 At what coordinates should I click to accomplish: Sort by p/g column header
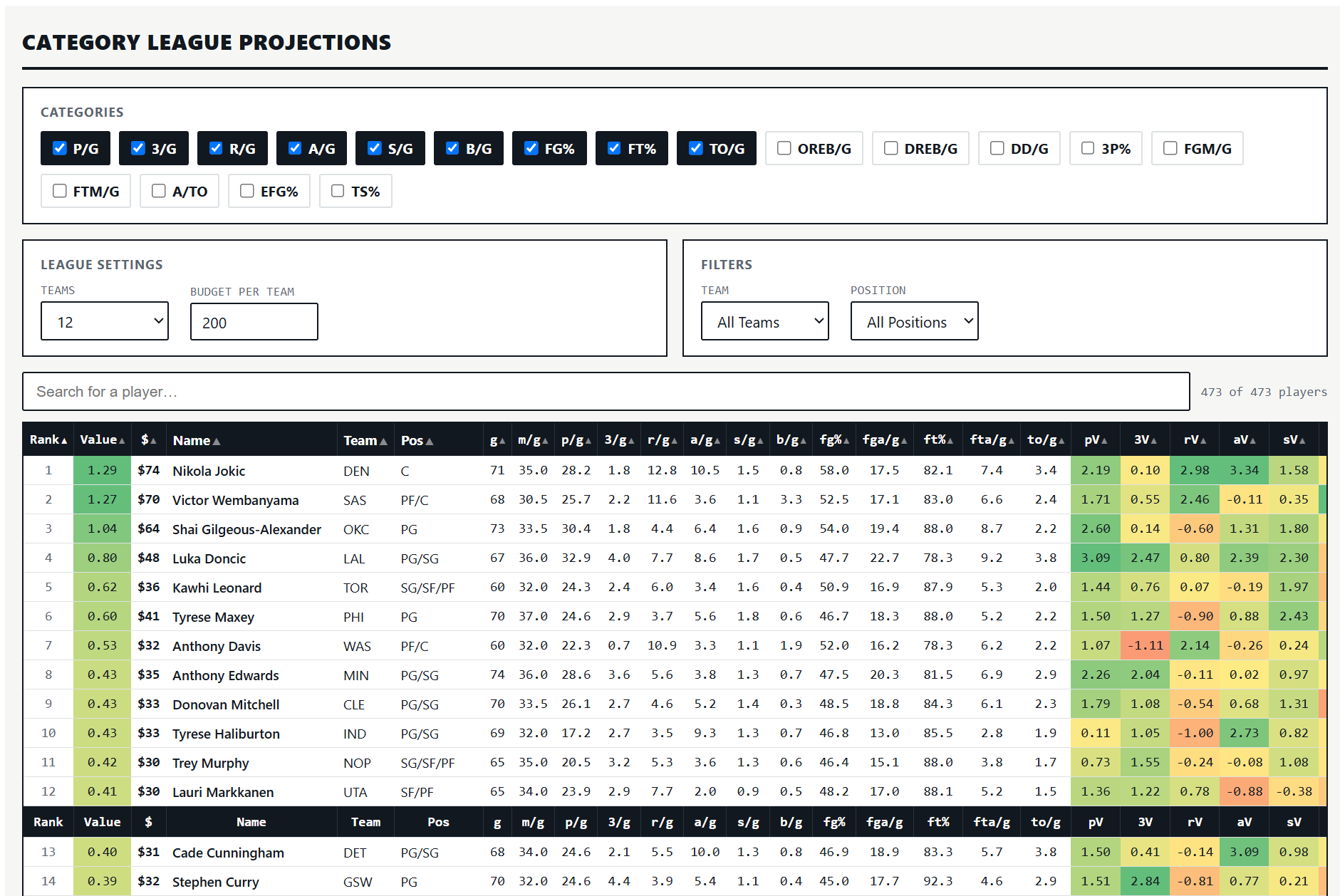point(576,440)
